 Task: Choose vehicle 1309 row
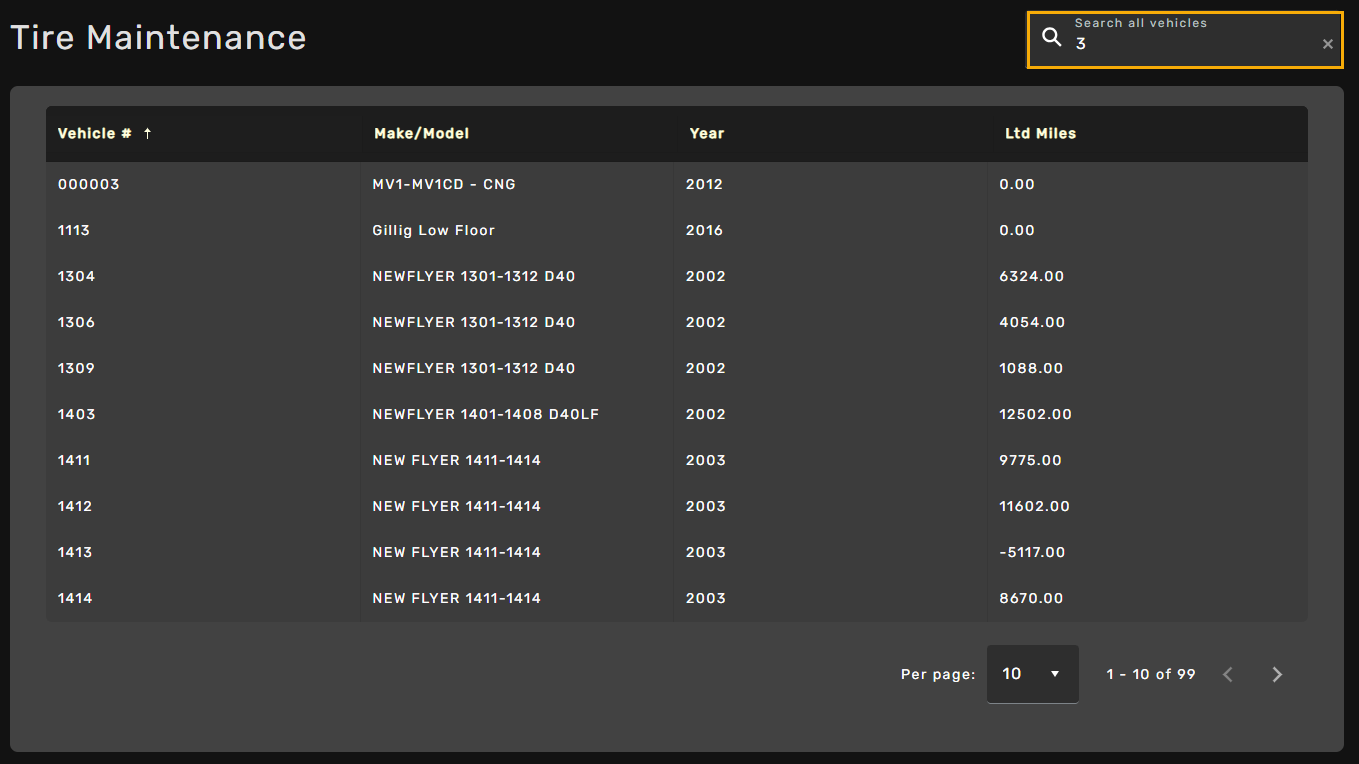(x=76, y=369)
